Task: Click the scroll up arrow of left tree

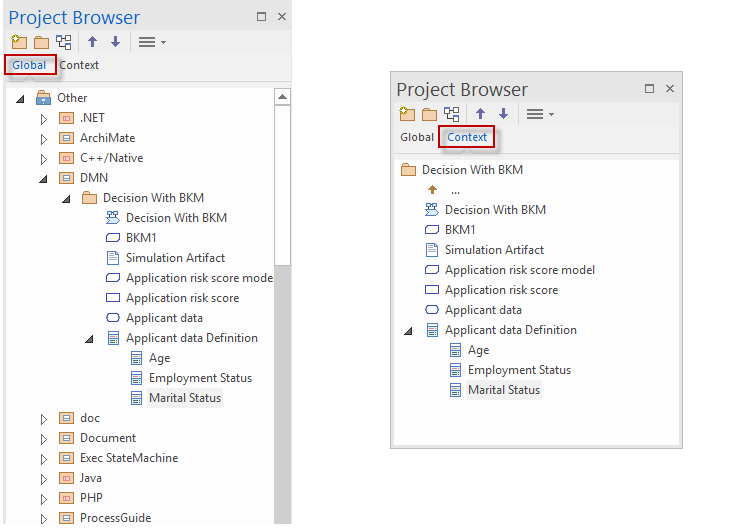Action: pyautogui.click(x=283, y=97)
